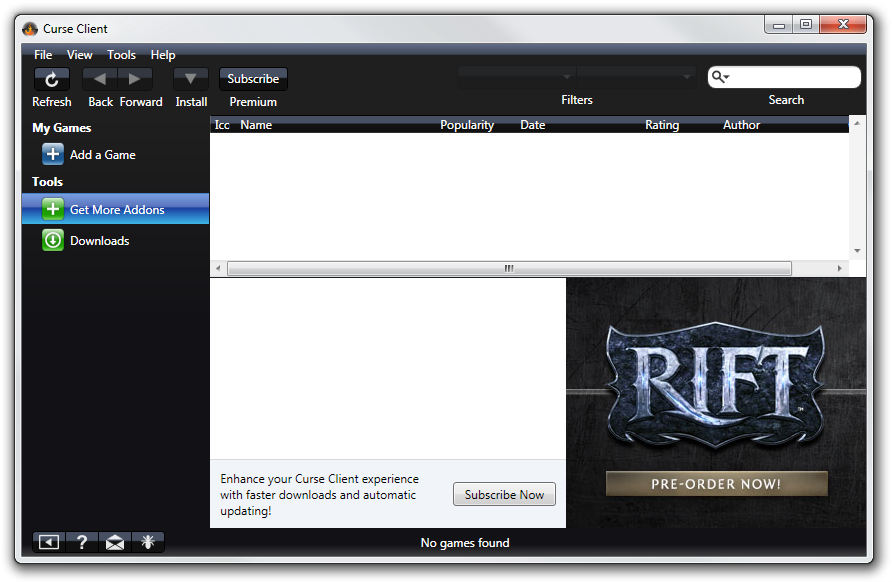Click Add a Game in sidebar
The image size is (892, 582).
(x=102, y=155)
